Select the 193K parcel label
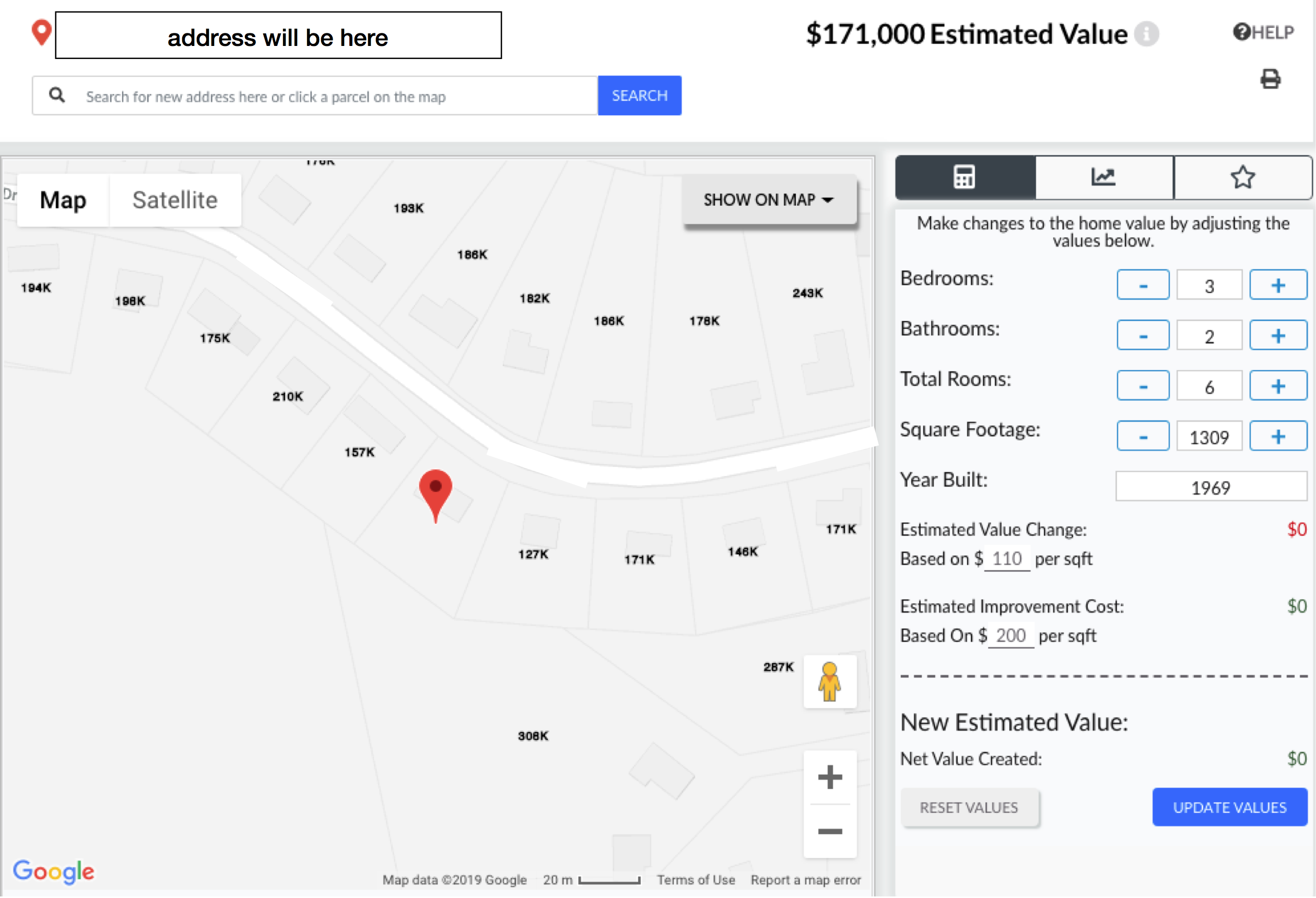Screen dimensions: 1316x898 point(409,208)
